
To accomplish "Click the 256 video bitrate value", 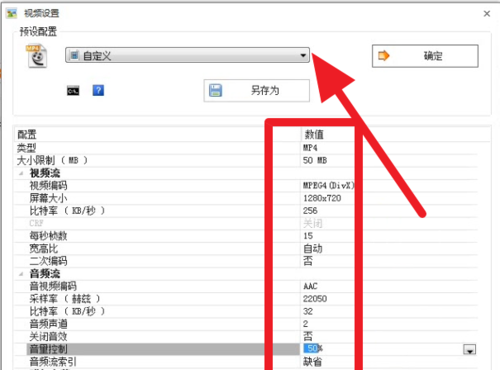I will [x=310, y=211].
